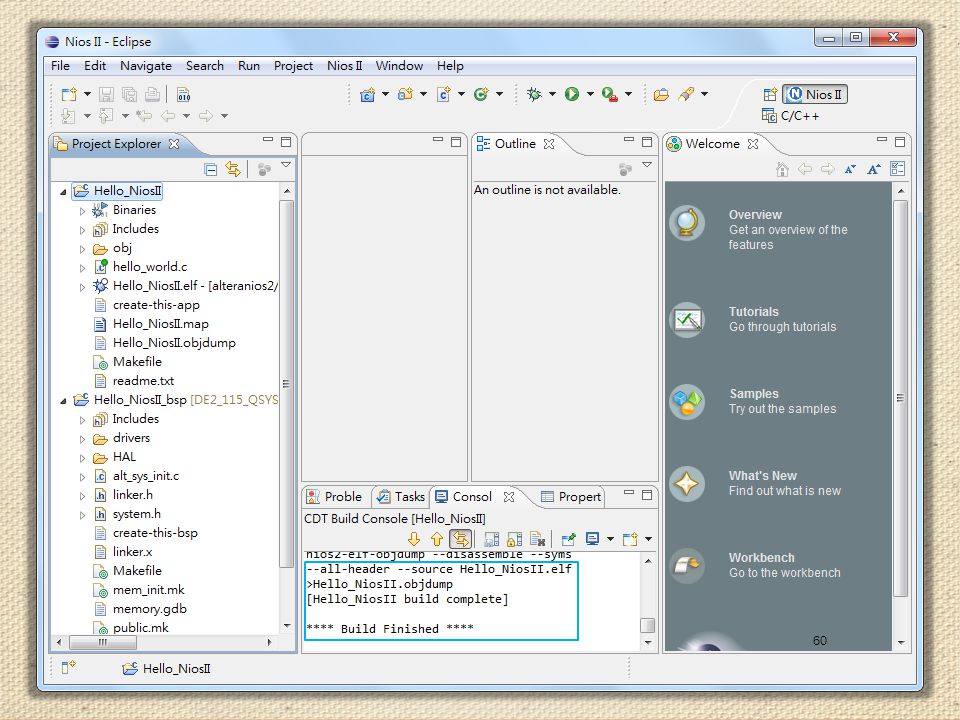This screenshot has width=960, height=720.
Task: Click the Open folder toolbar icon
Action: (x=661, y=94)
